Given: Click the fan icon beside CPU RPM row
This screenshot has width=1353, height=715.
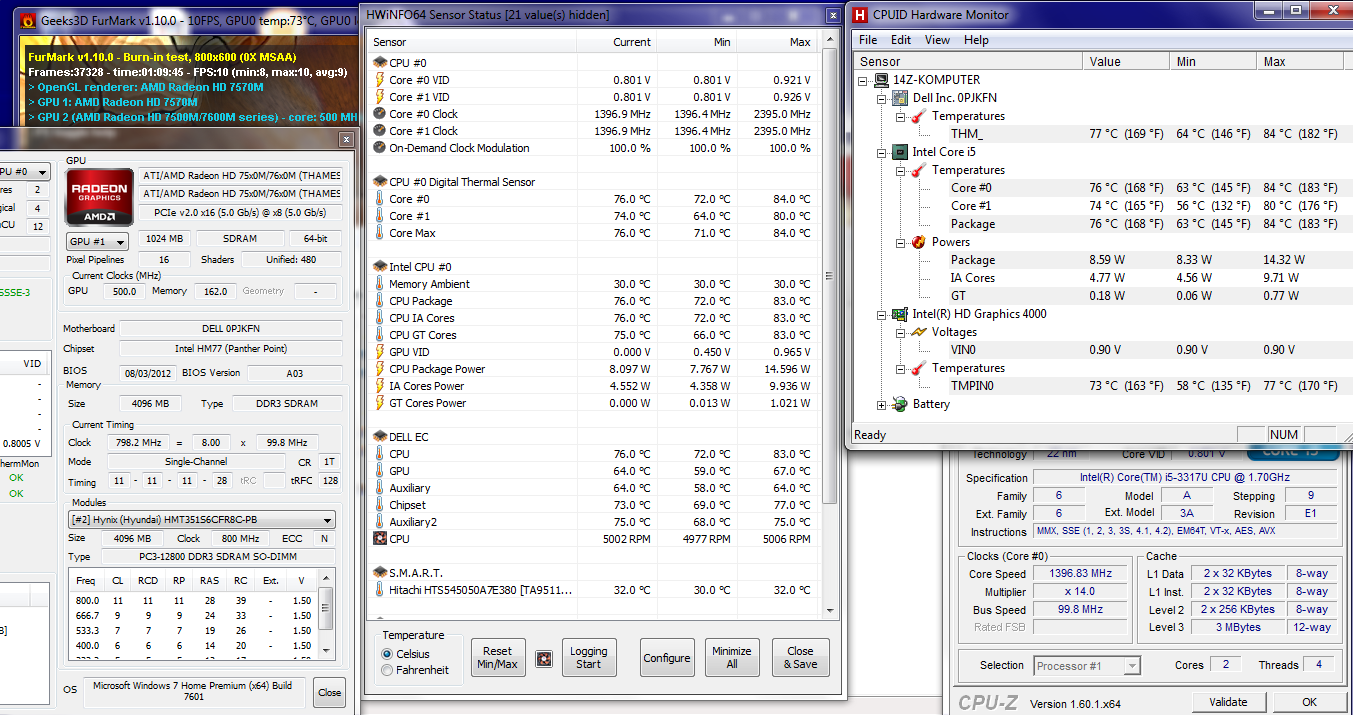Looking at the screenshot, I should [379, 539].
